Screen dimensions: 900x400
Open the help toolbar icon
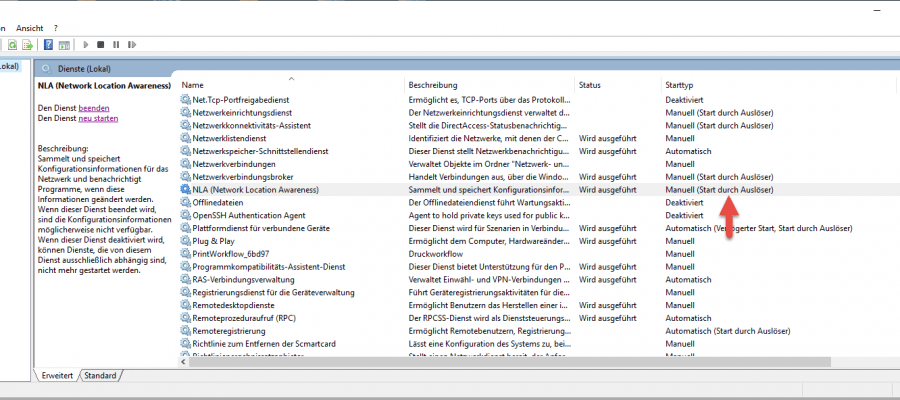48,45
